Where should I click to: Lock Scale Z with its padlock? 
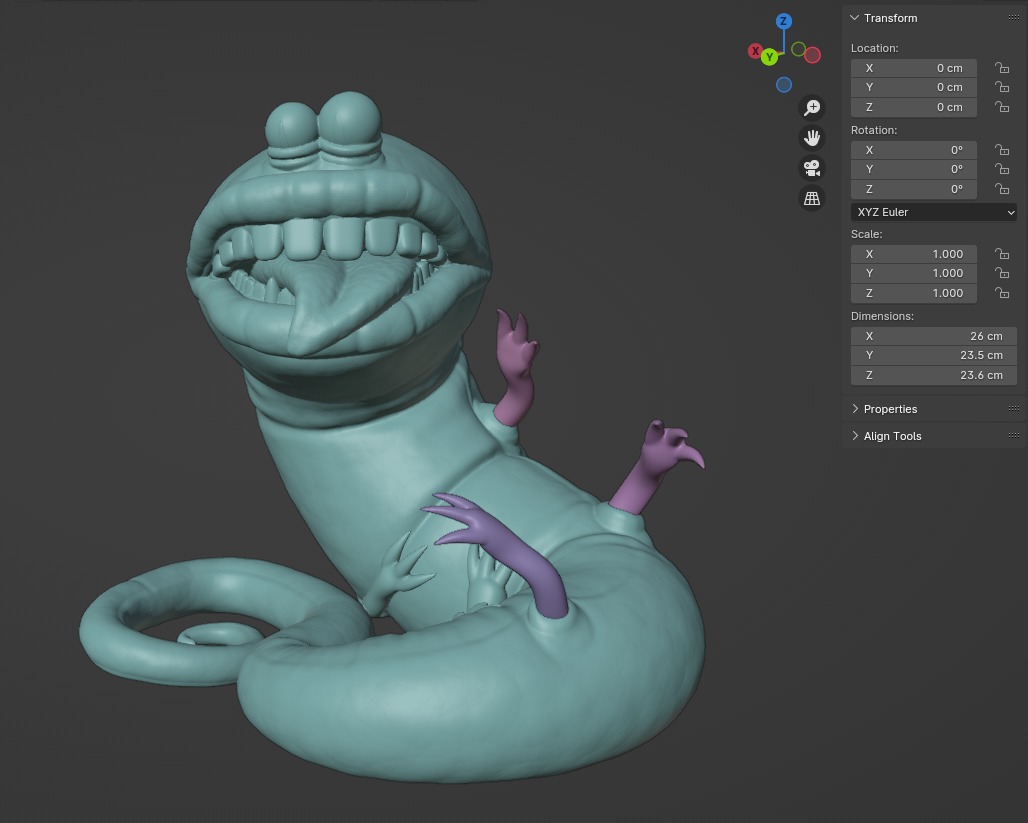(x=1002, y=292)
